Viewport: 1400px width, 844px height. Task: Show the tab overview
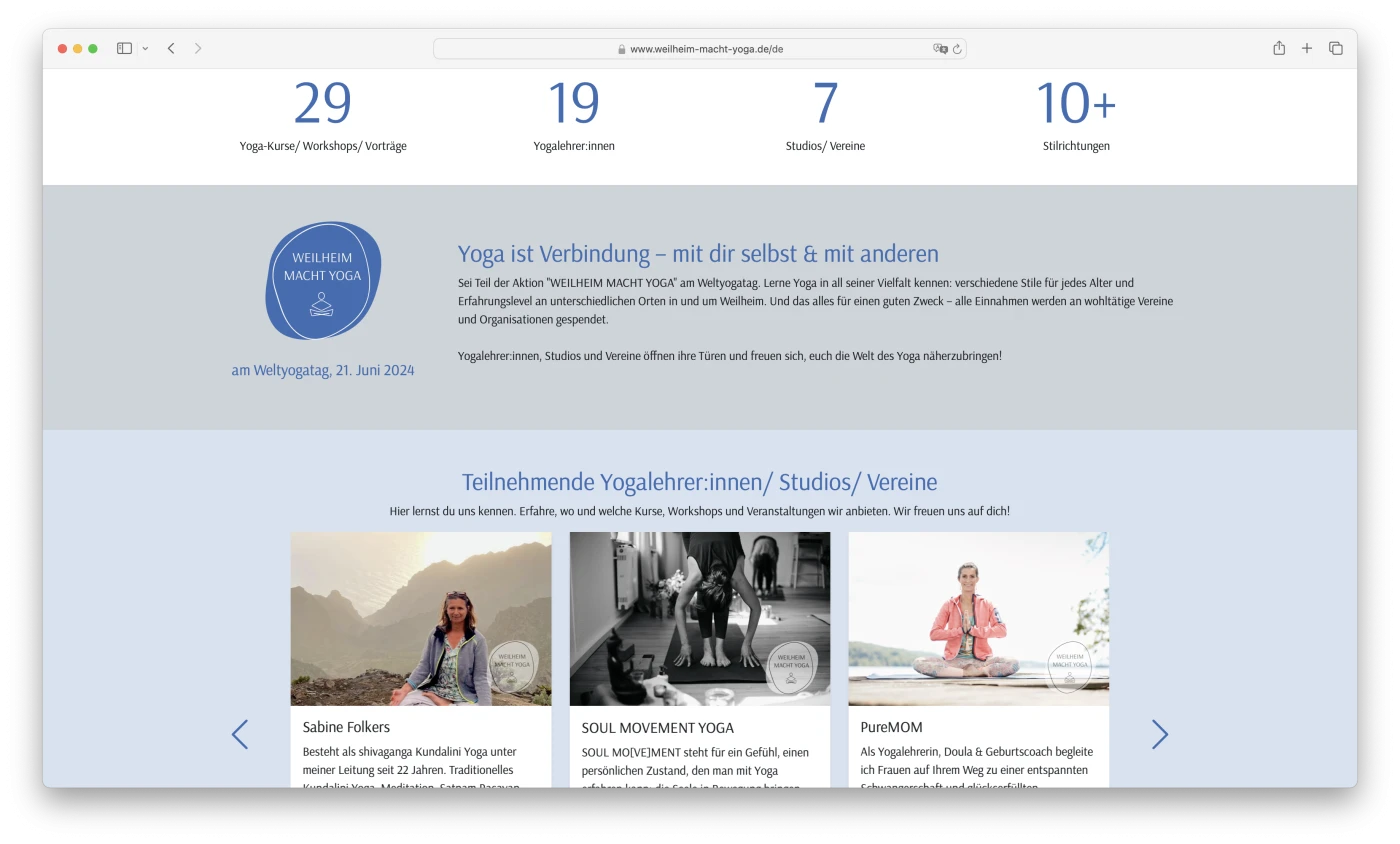(x=1336, y=47)
